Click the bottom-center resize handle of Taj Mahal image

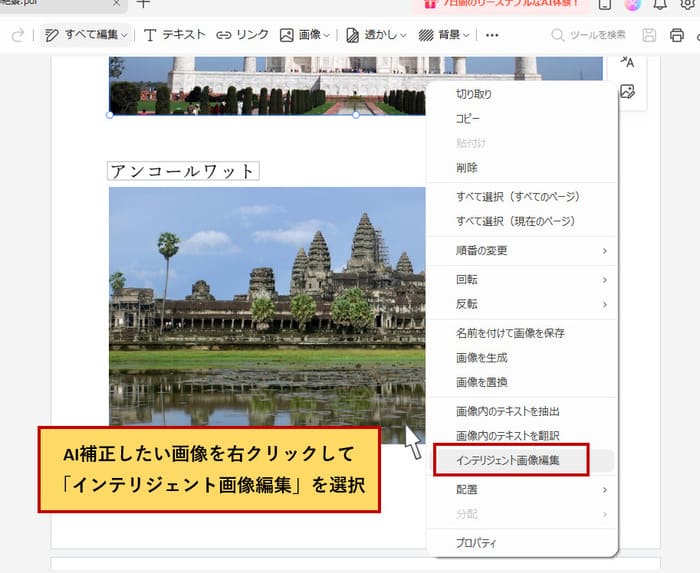(356, 115)
